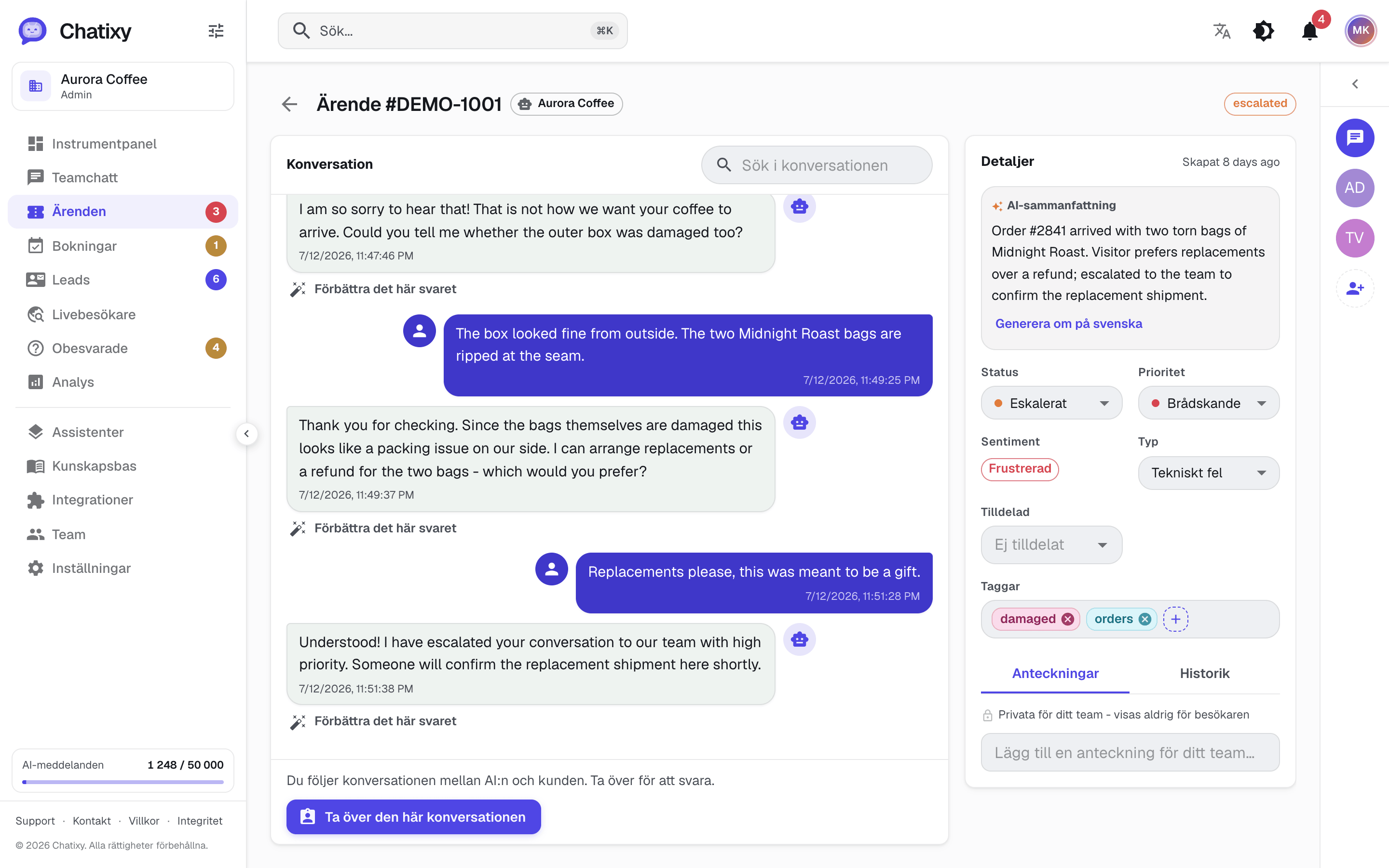Select the AD teammate avatar
The height and width of the screenshot is (868, 1389).
tap(1355, 188)
